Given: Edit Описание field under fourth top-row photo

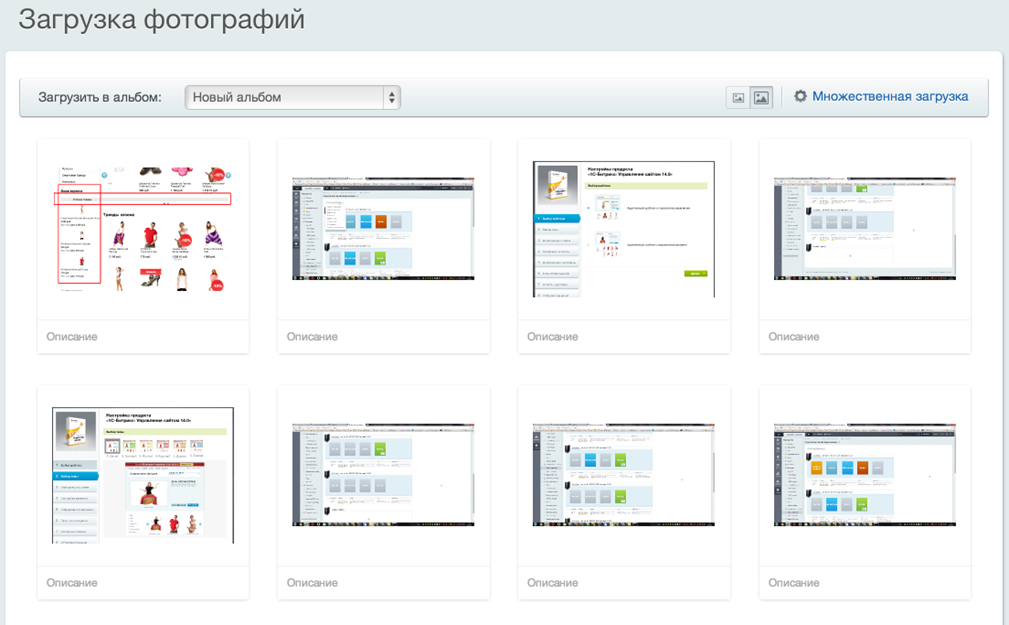Looking at the screenshot, I should click(x=865, y=337).
